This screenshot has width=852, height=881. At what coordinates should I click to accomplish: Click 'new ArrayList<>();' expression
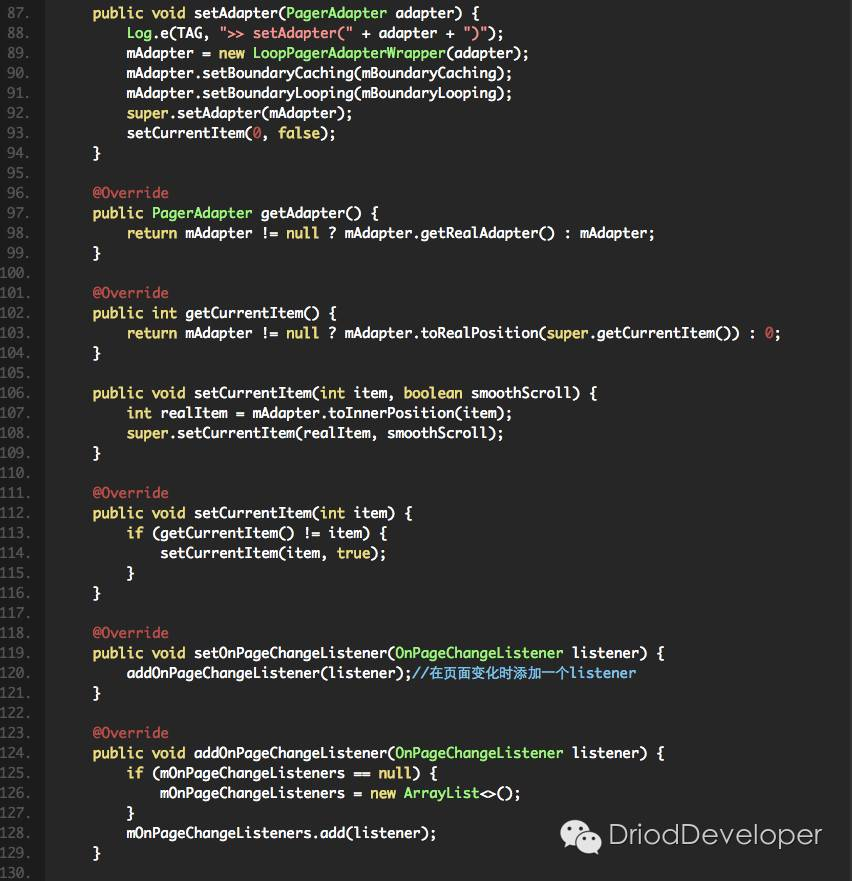[x=445, y=793]
